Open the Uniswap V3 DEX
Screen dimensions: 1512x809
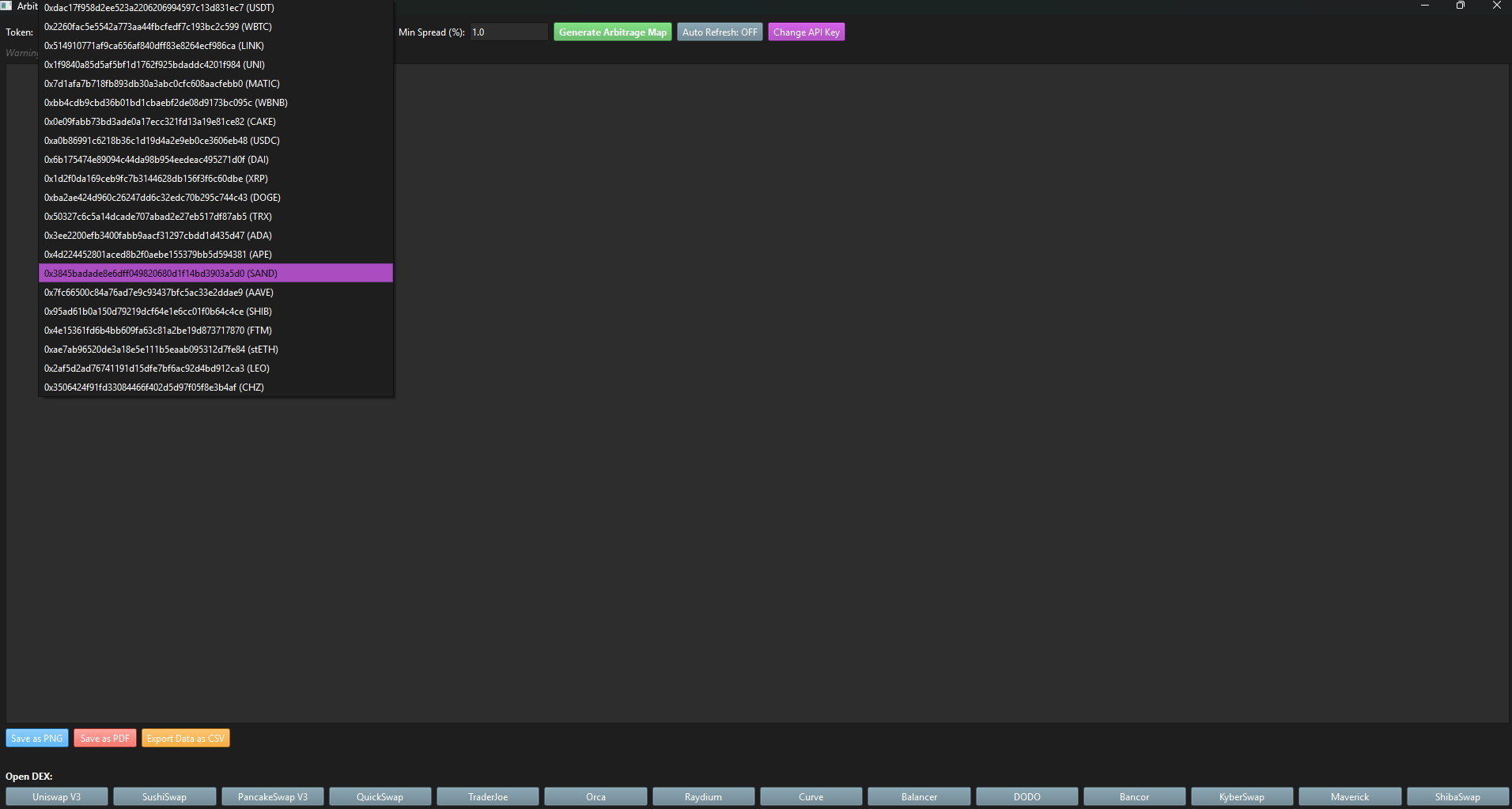(x=57, y=796)
